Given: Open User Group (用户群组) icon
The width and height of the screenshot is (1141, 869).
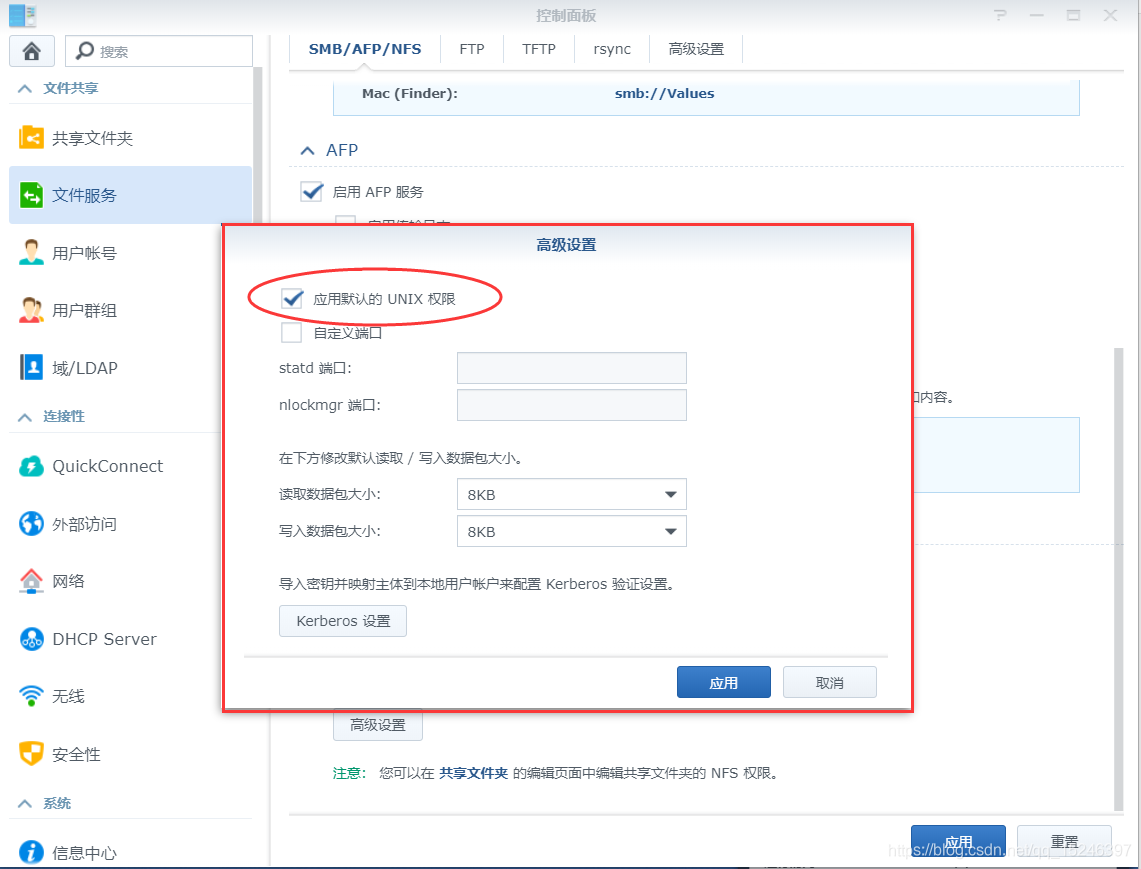Looking at the screenshot, I should pyautogui.click(x=31, y=310).
